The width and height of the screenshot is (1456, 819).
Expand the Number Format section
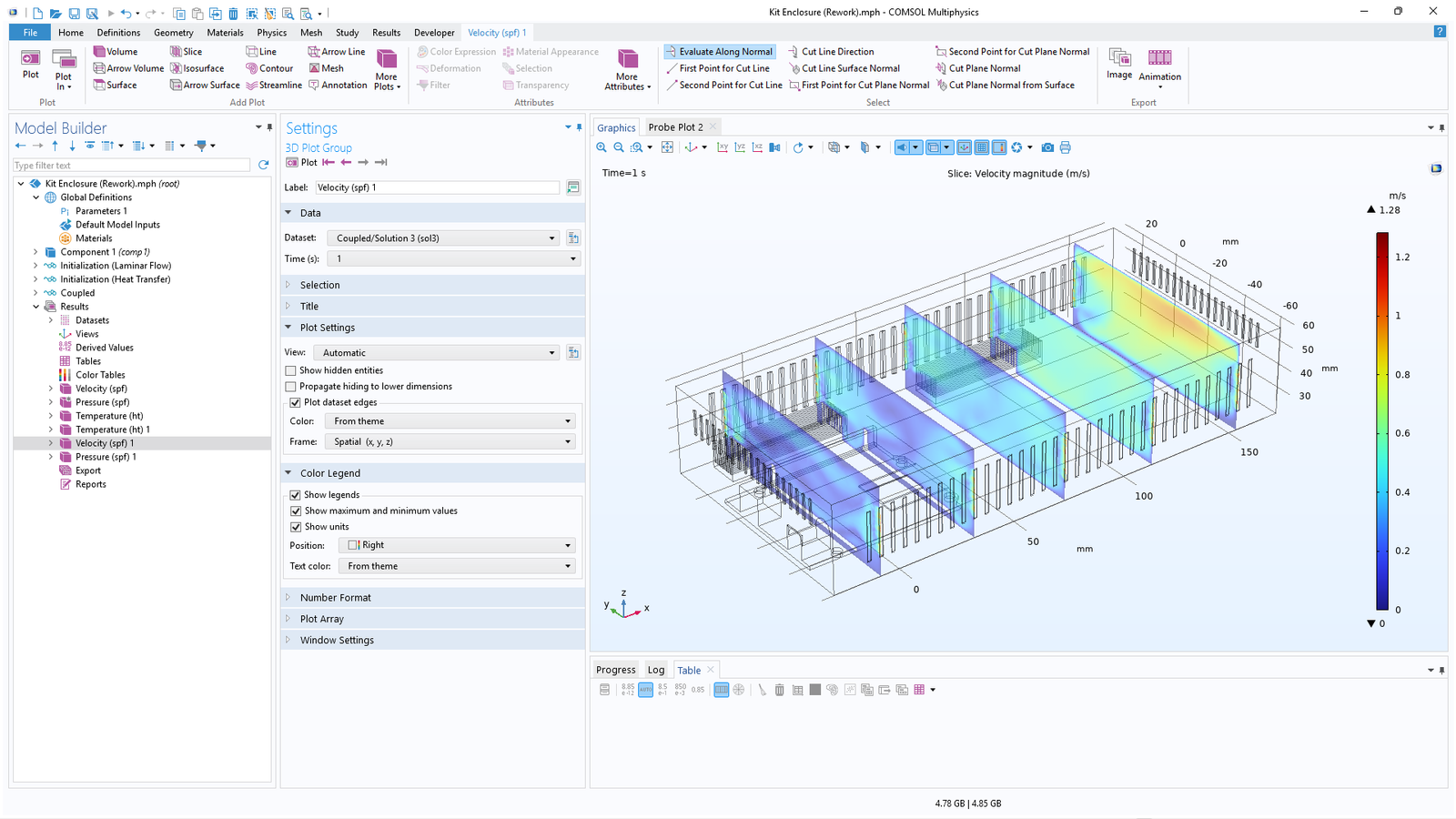335,598
